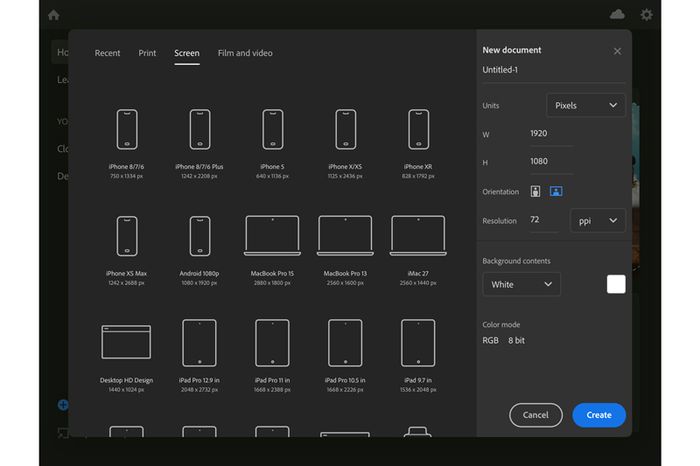700x466 pixels.
Task: Open the Units Pixels dropdown
Action: click(586, 105)
